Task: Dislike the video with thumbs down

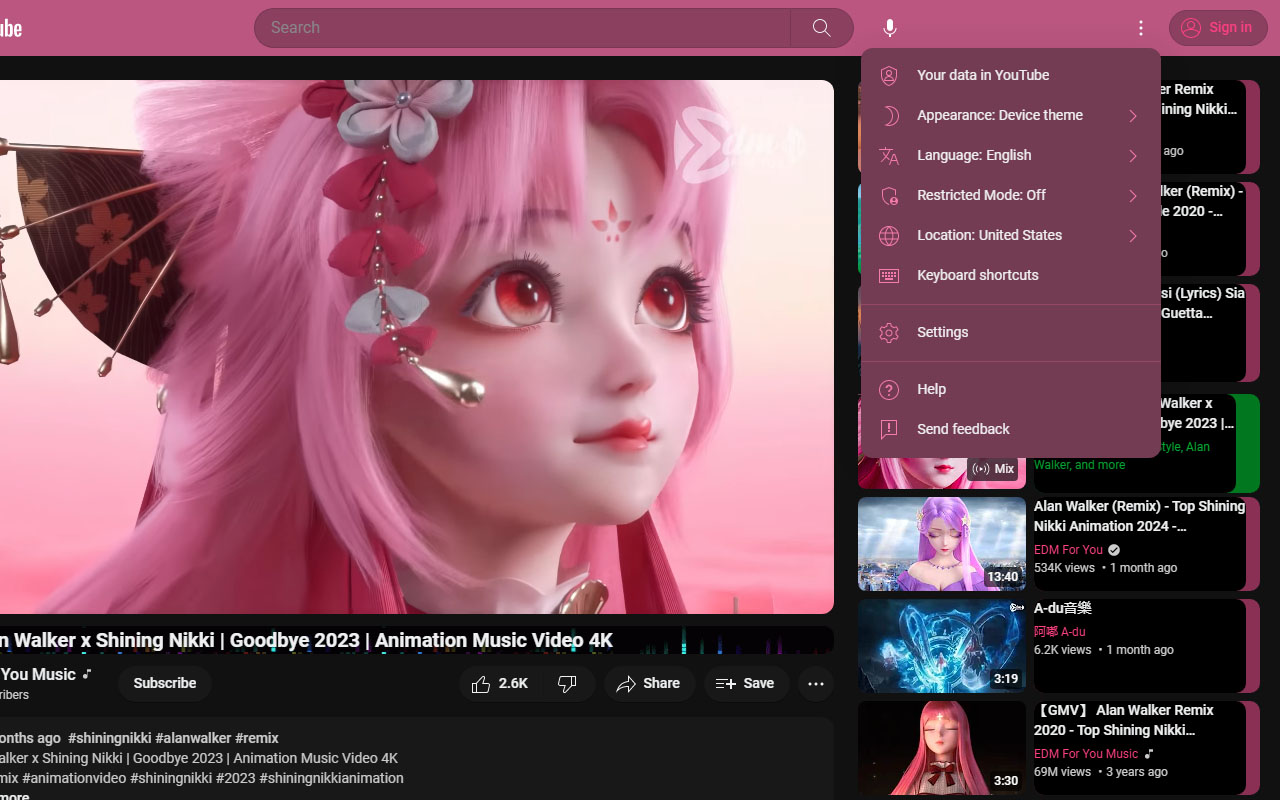Action: (x=568, y=684)
